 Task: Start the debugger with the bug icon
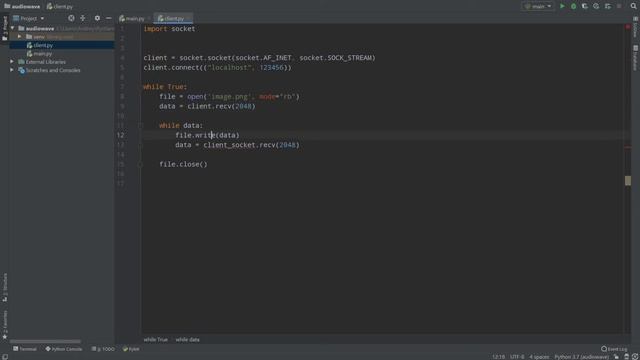pyautogui.click(x=573, y=6)
